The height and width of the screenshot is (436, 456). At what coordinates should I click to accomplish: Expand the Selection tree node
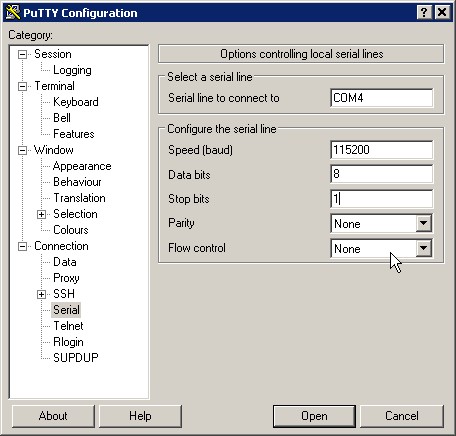41,214
